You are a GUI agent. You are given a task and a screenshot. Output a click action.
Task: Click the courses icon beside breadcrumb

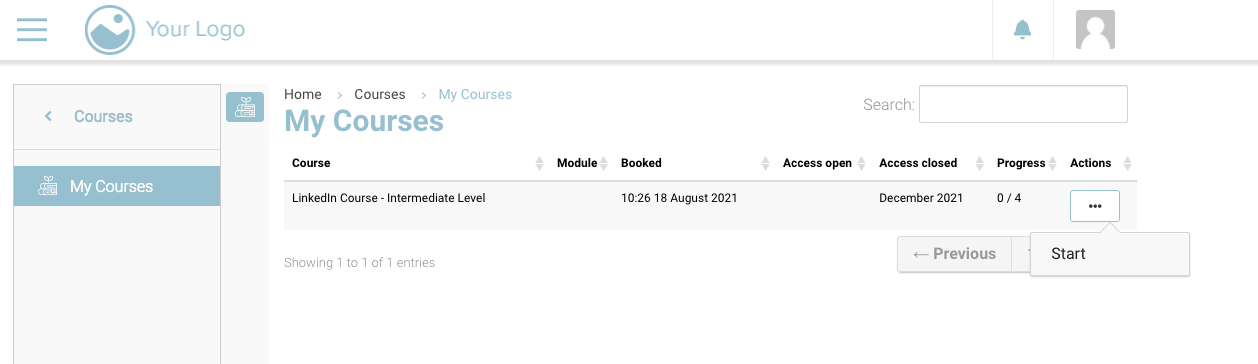(245, 107)
